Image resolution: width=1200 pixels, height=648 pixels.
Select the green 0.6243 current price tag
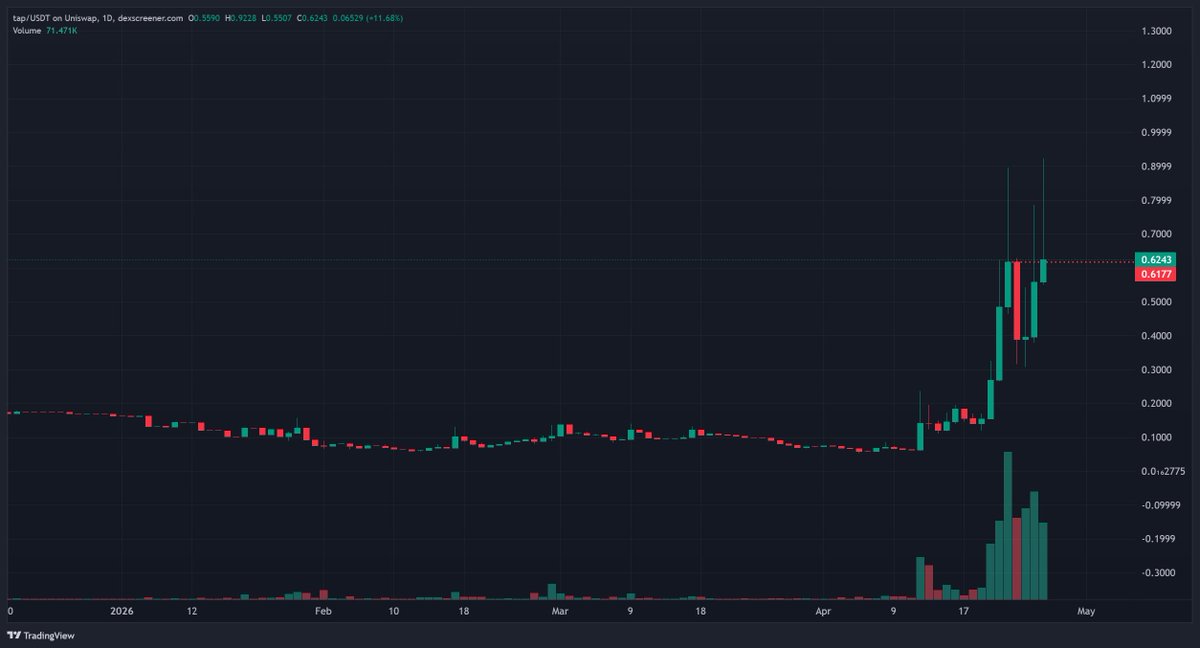point(1156,260)
